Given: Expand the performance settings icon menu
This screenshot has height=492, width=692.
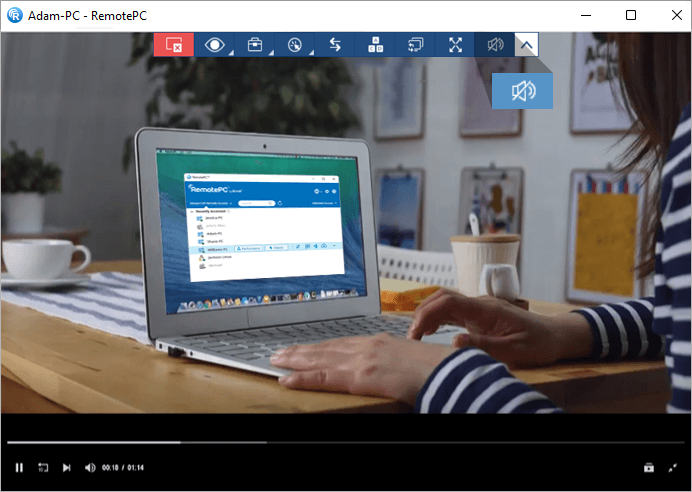Looking at the screenshot, I should pos(295,45).
